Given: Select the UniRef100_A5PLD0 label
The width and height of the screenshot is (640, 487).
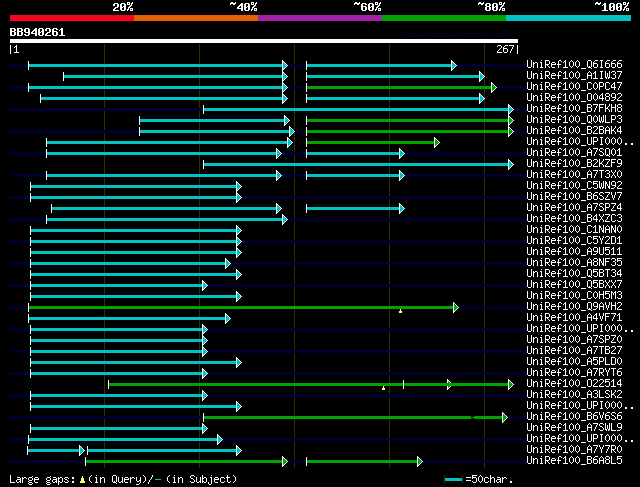Looking at the screenshot, I should (x=574, y=362).
